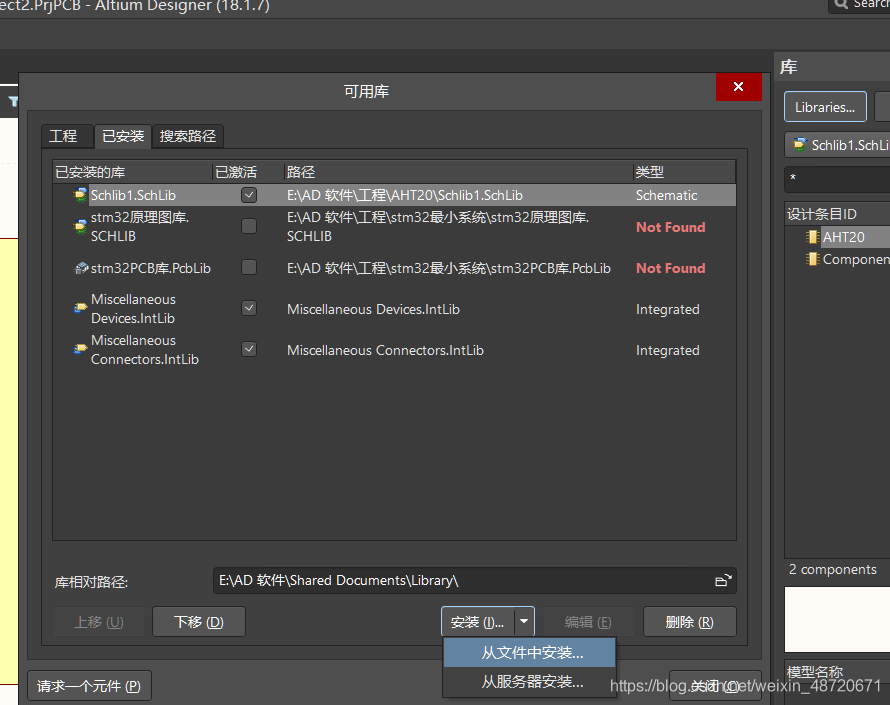890x705 pixels.
Task: Click the Not Found status of stm32原理图库.SCHLIB
Action: point(670,227)
